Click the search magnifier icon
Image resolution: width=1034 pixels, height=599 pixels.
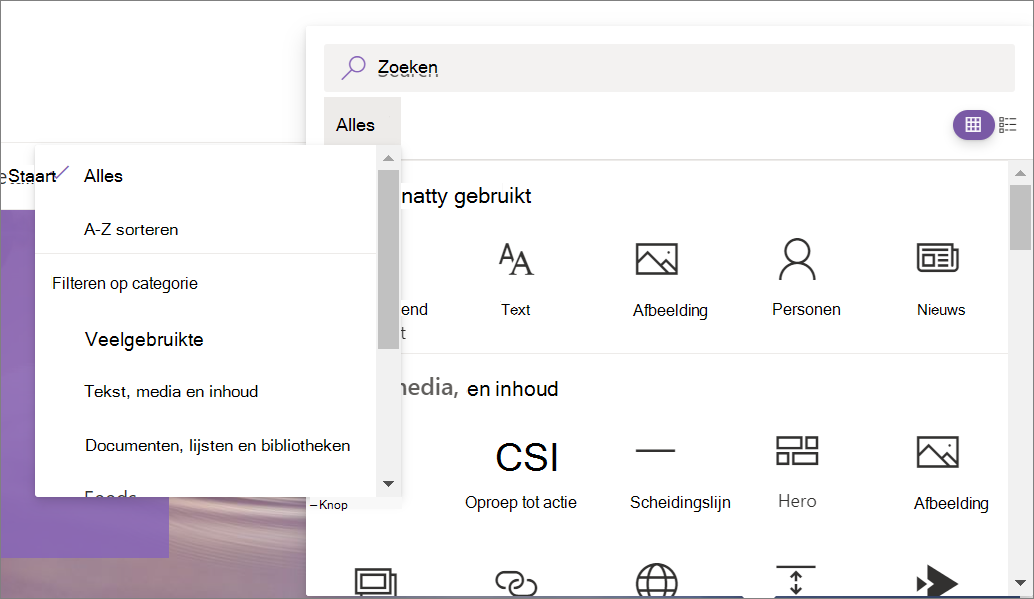click(x=353, y=67)
